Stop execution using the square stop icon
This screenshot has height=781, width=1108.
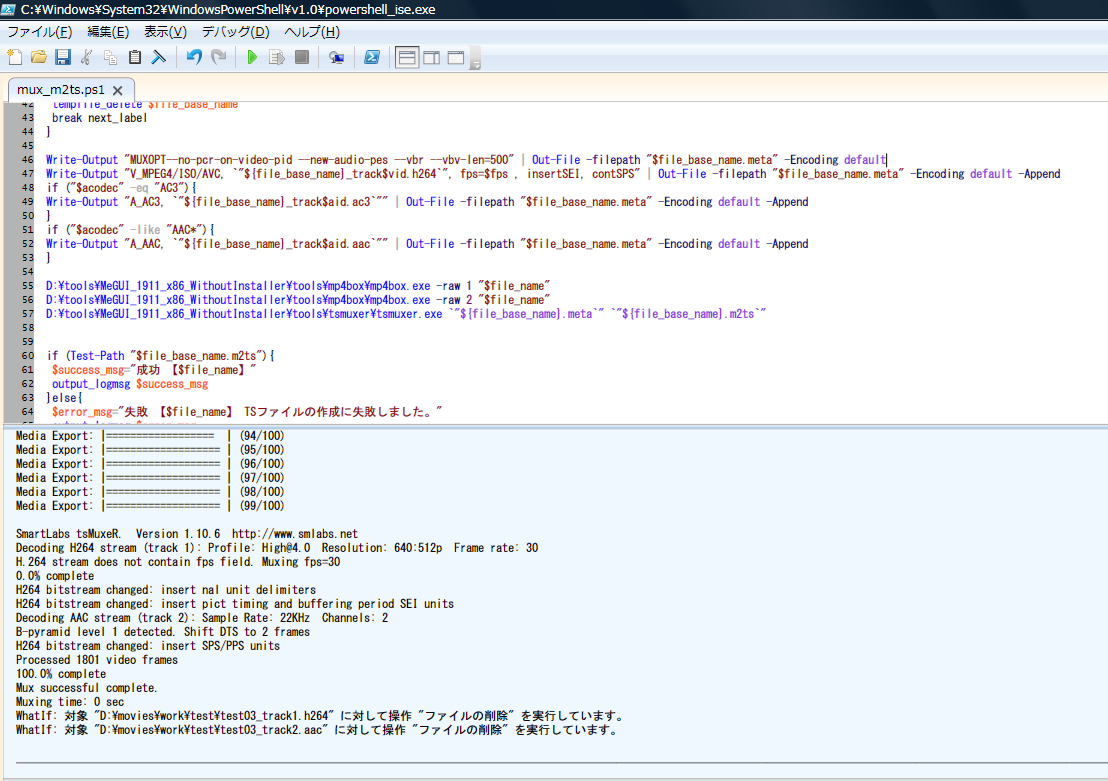(301, 57)
